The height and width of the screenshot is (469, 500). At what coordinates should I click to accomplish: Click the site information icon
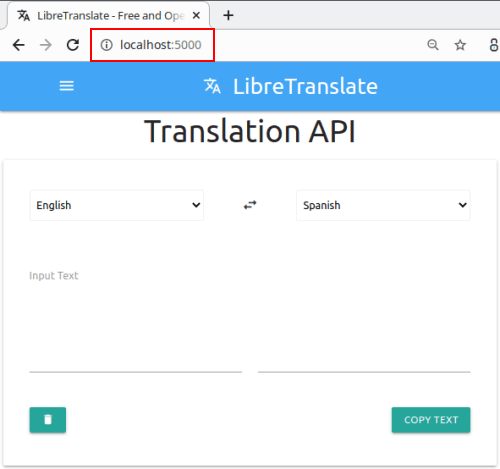[106, 45]
